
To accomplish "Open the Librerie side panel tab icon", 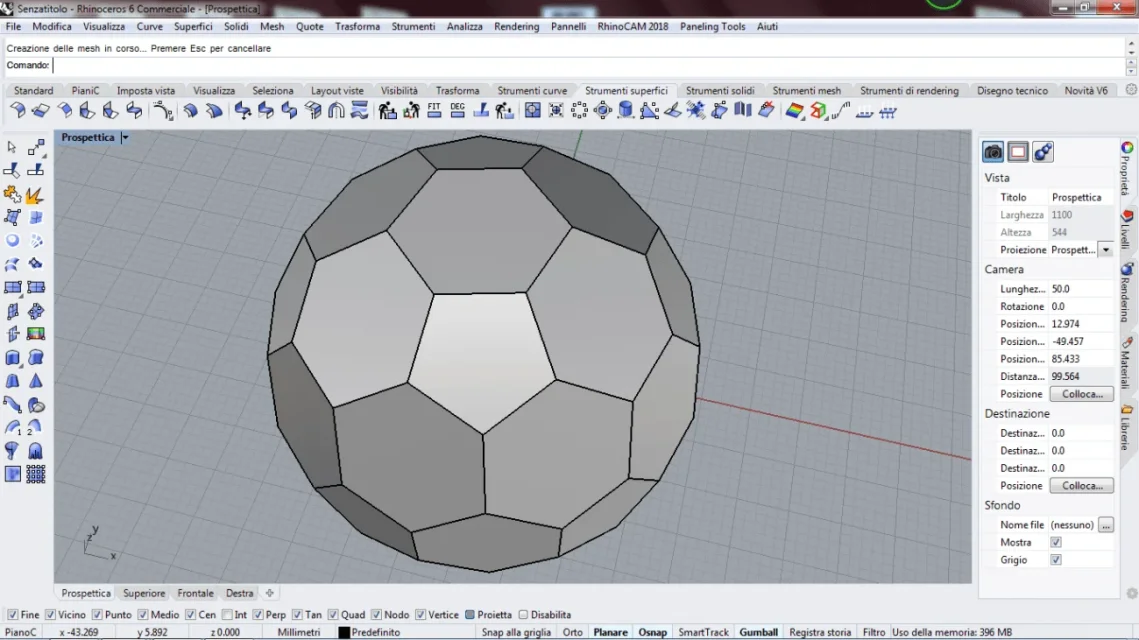I will click(1127, 410).
